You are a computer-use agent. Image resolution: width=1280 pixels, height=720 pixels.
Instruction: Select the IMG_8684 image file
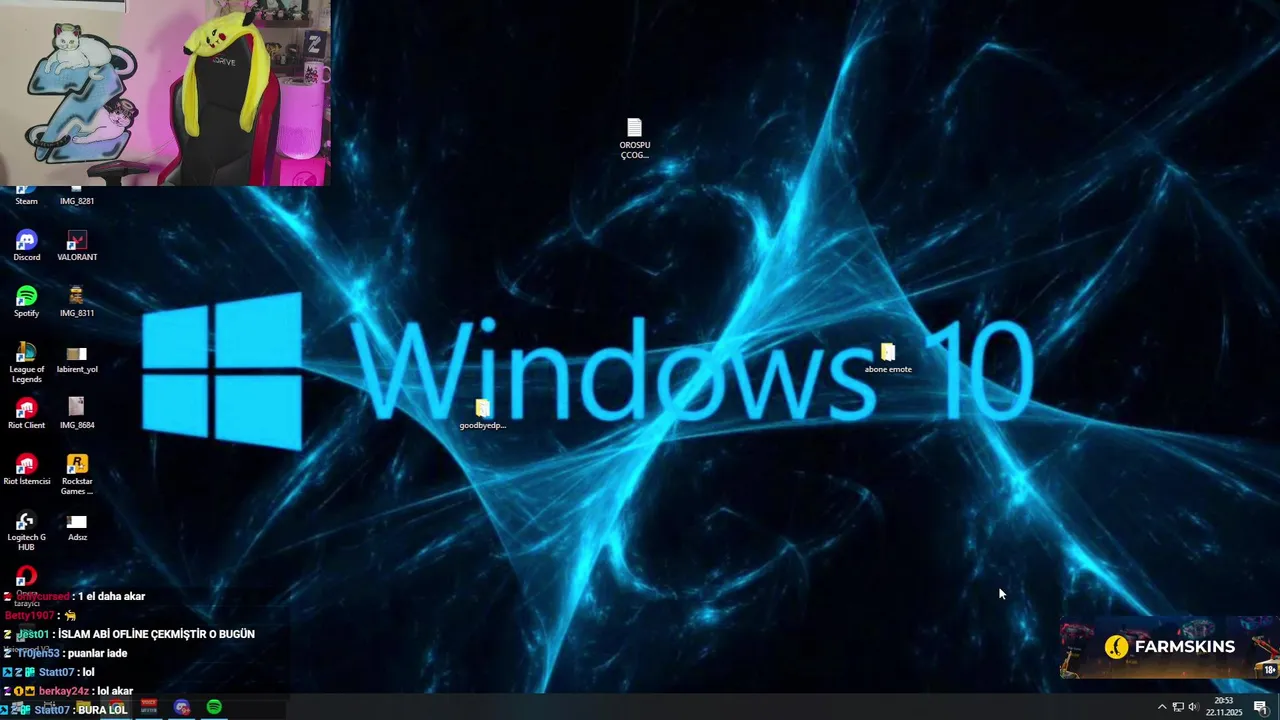pos(77,414)
